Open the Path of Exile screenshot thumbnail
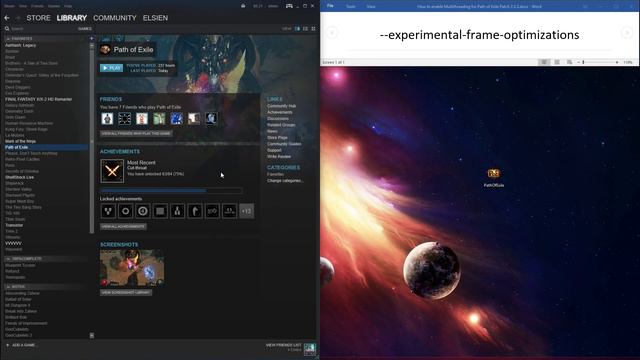 pyautogui.click(x=132, y=268)
